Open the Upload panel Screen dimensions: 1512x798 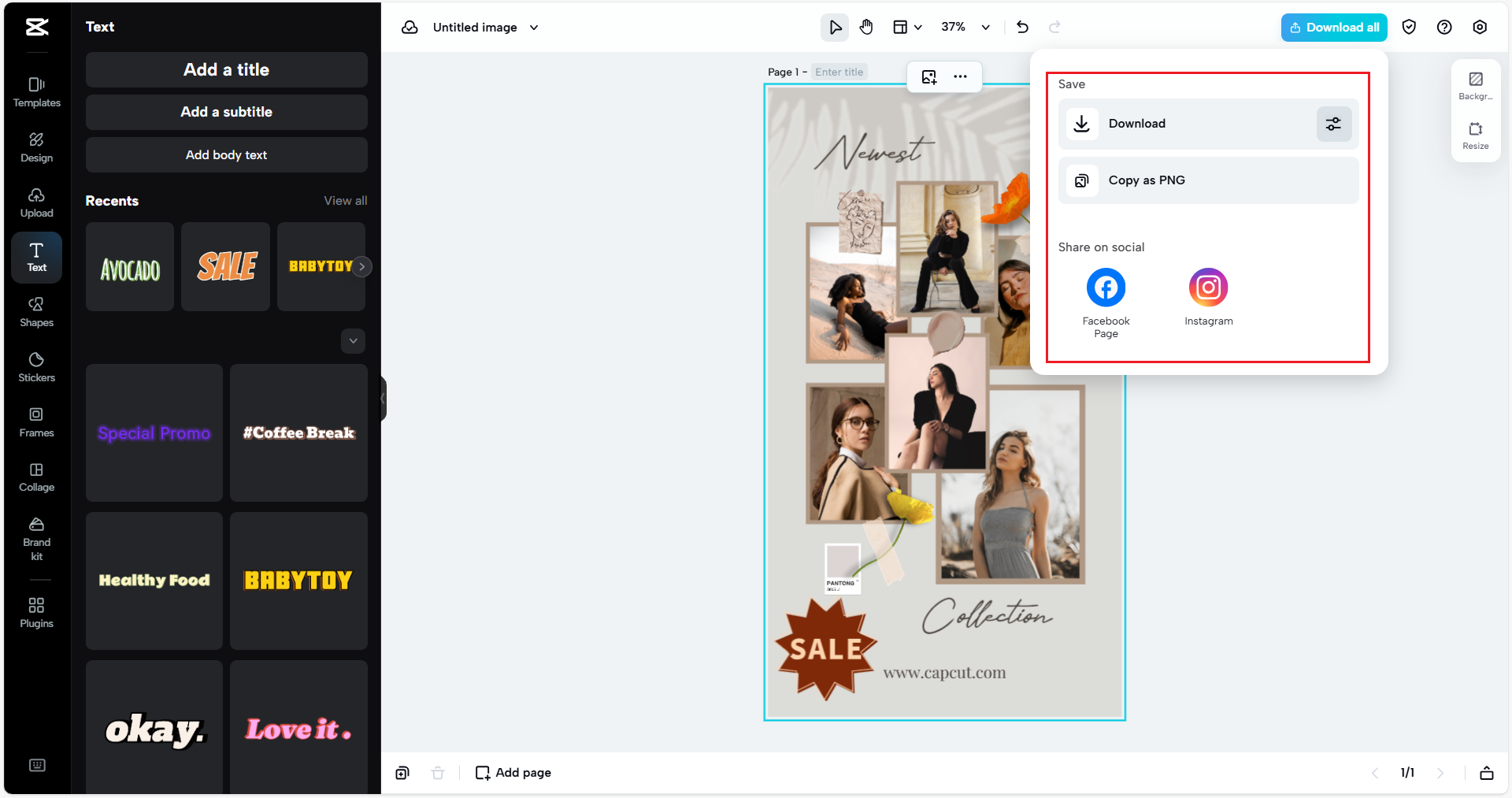tap(37, 202)
